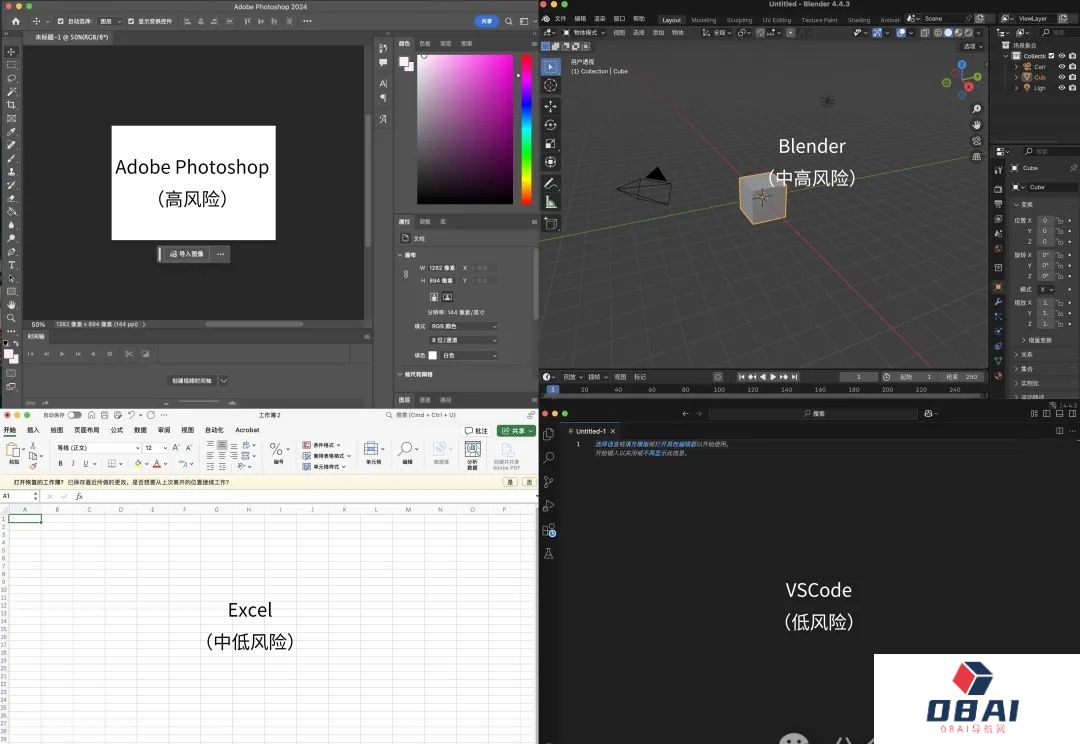Open VSCode Source Control view
The image size is (1080, 744).
click(x=549, y=482)
